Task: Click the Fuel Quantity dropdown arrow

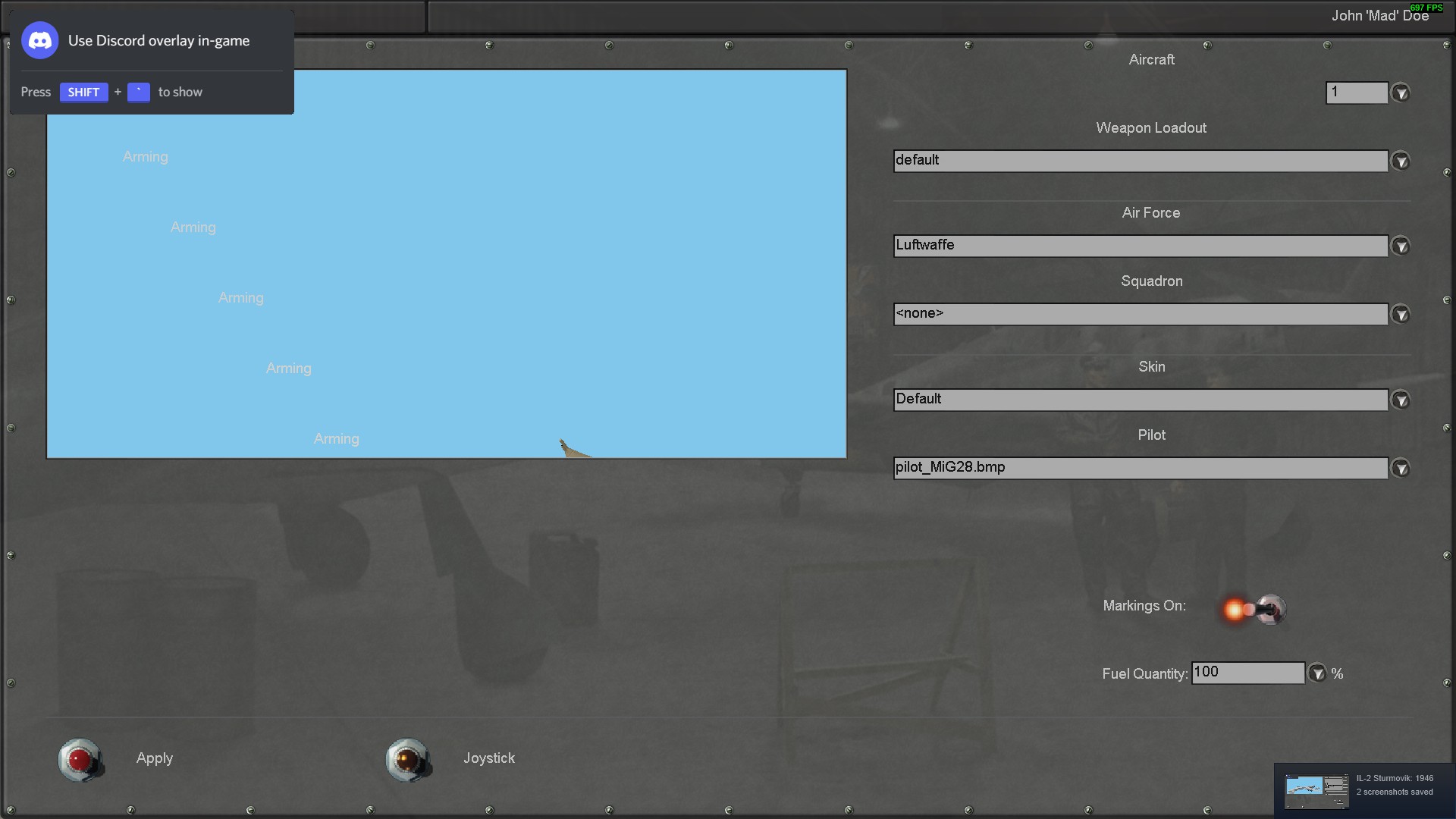Action: (1317, 673)
